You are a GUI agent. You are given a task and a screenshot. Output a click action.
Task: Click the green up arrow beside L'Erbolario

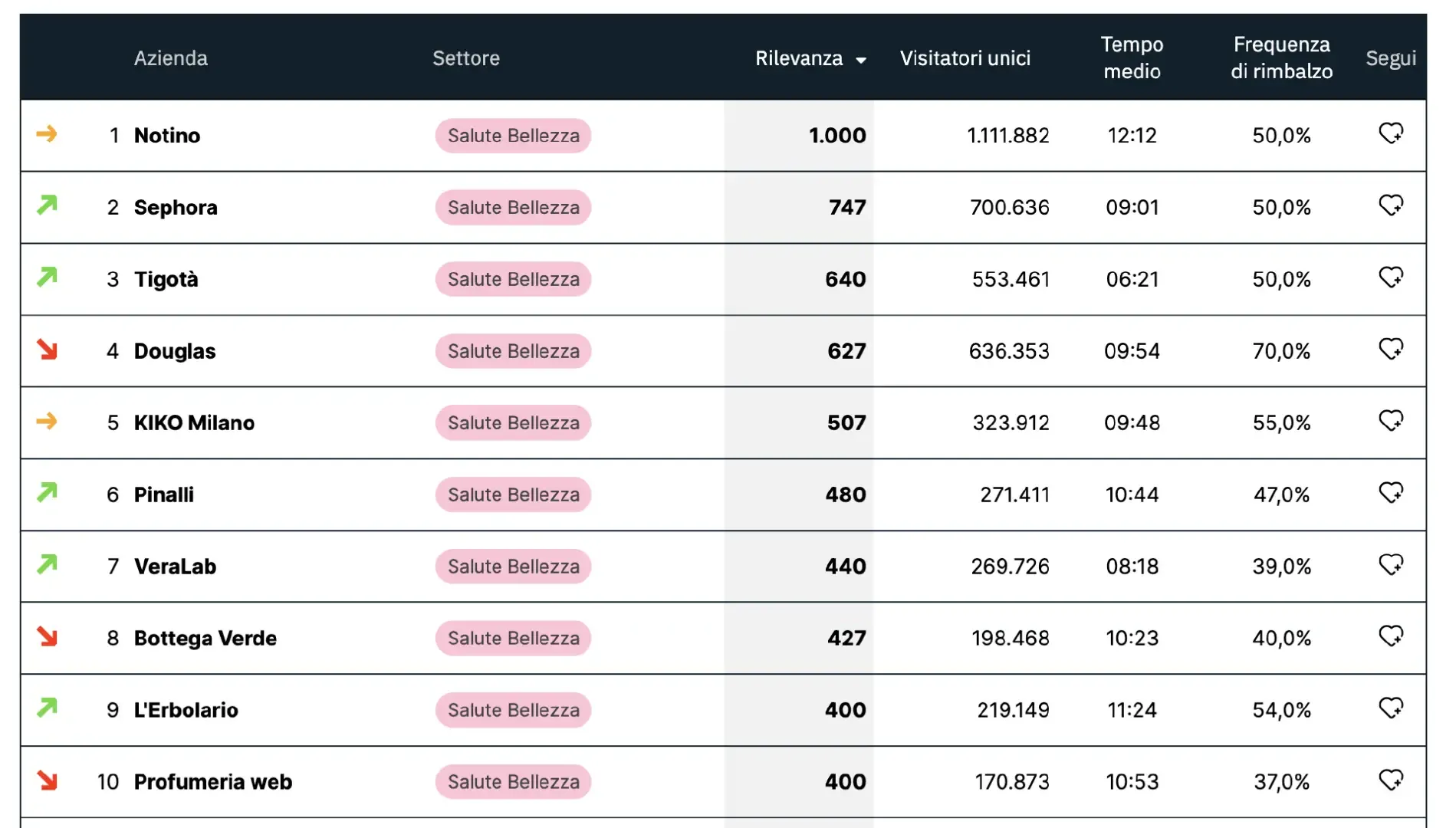47,708
